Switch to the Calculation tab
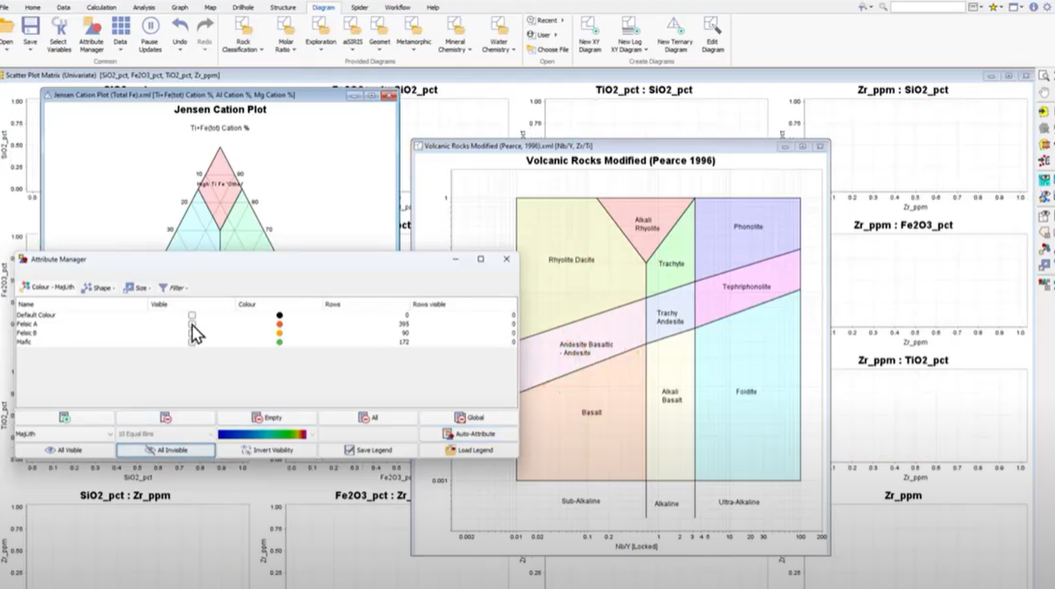The height and width of the screenshot is (589, 1055). 102,7
